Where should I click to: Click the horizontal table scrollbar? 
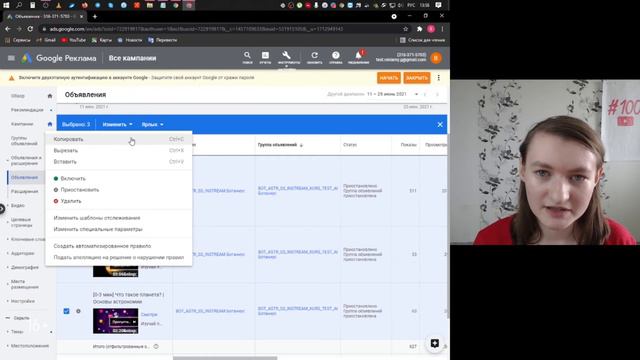[225, 358]
